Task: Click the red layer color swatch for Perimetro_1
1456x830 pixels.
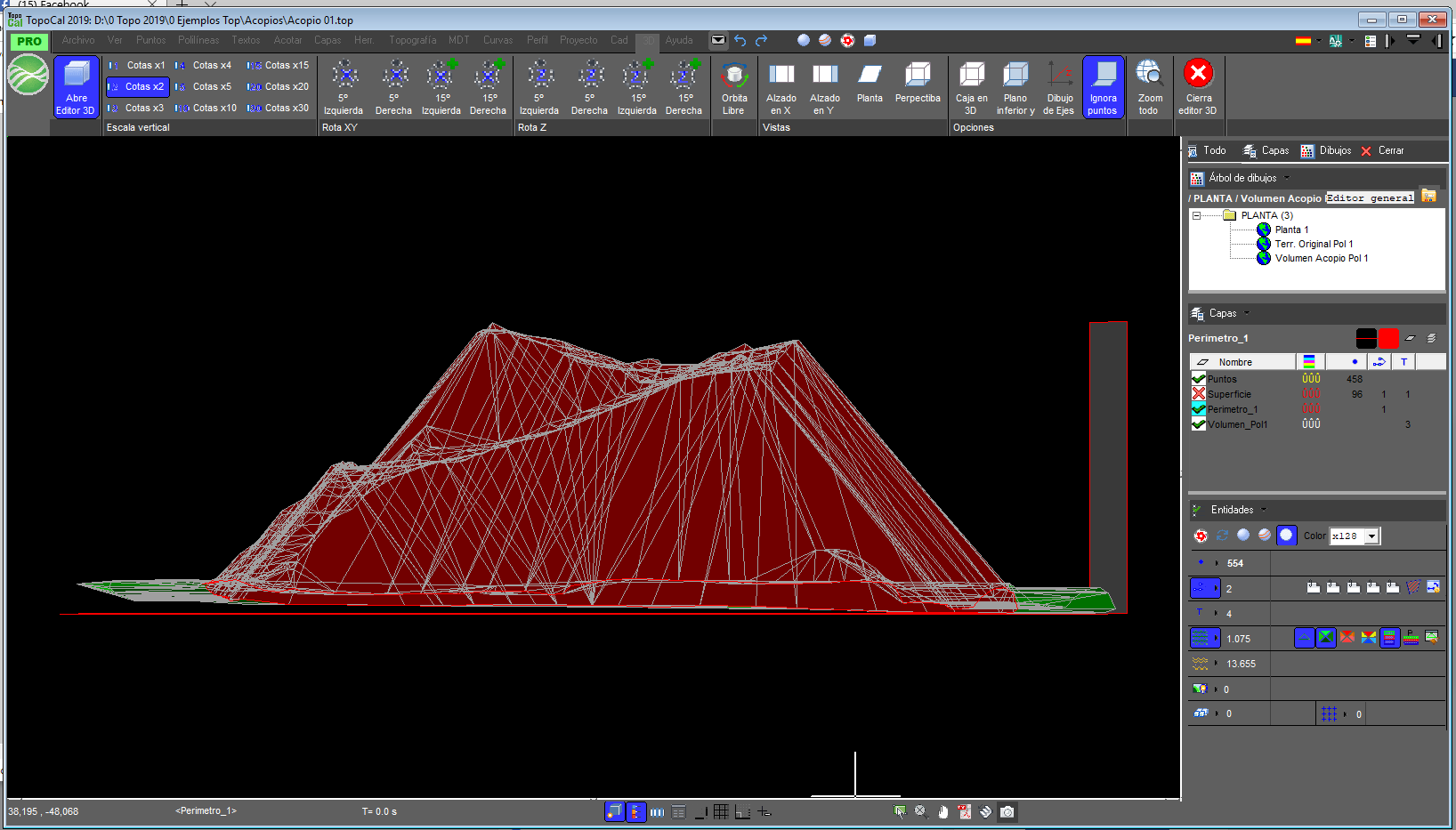Action: (1387, 338)
